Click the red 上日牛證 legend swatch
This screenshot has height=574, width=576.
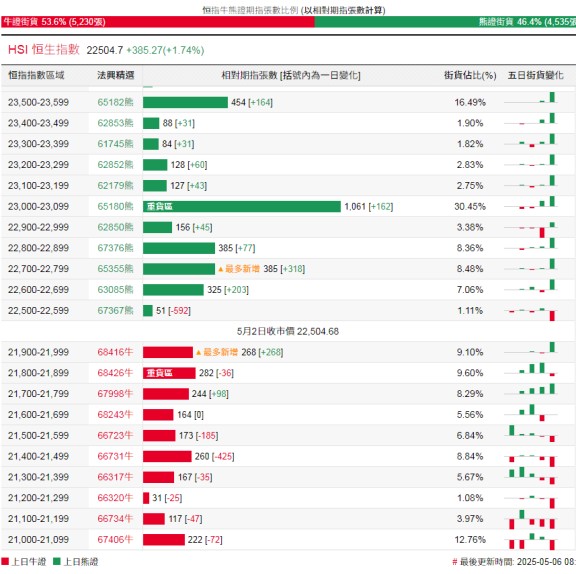(5, 561)
